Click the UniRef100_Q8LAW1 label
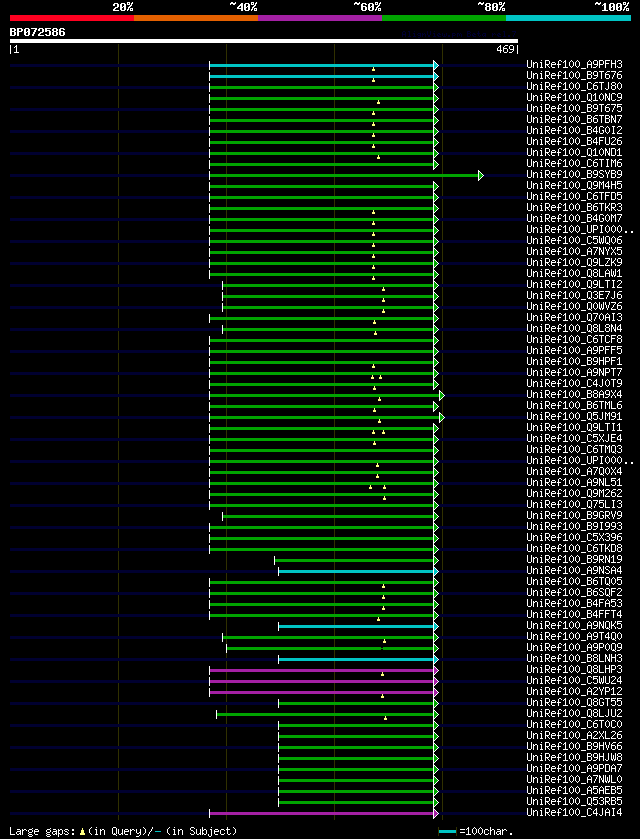 [574, 273]
